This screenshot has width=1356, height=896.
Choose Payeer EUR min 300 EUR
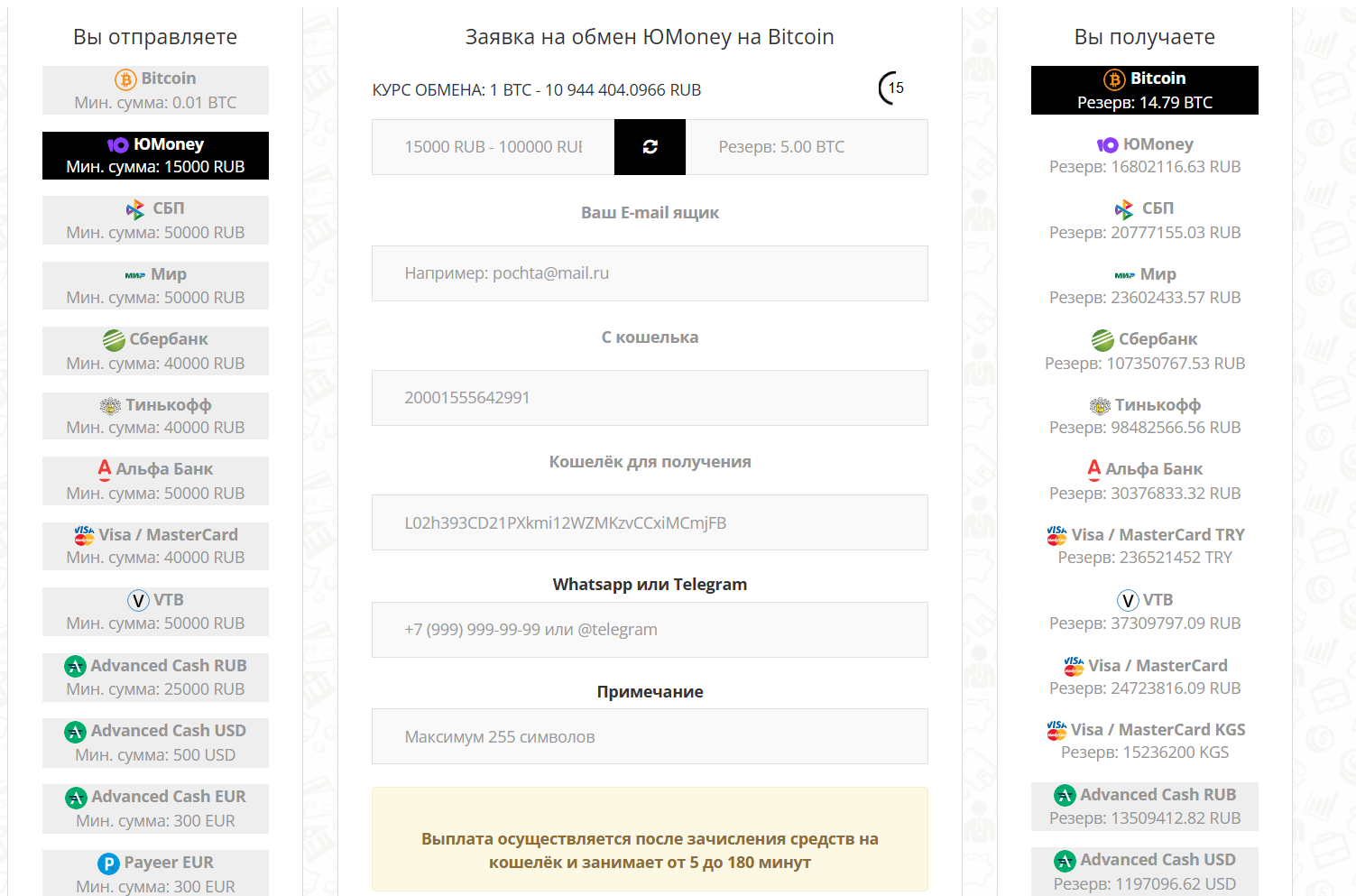point(155,873)
